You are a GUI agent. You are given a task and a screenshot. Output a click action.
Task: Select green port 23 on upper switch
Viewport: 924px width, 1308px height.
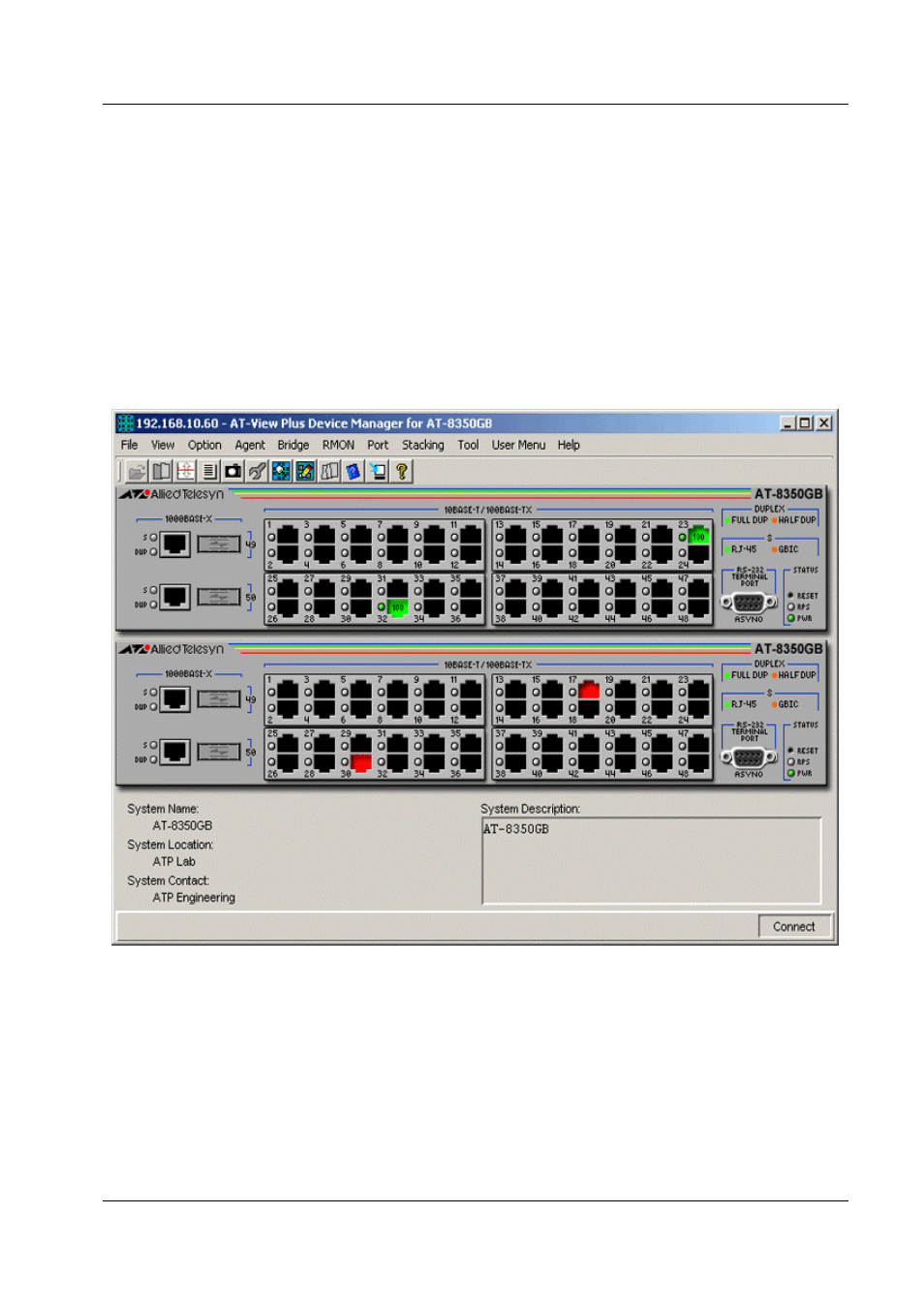tap(698, 535)
